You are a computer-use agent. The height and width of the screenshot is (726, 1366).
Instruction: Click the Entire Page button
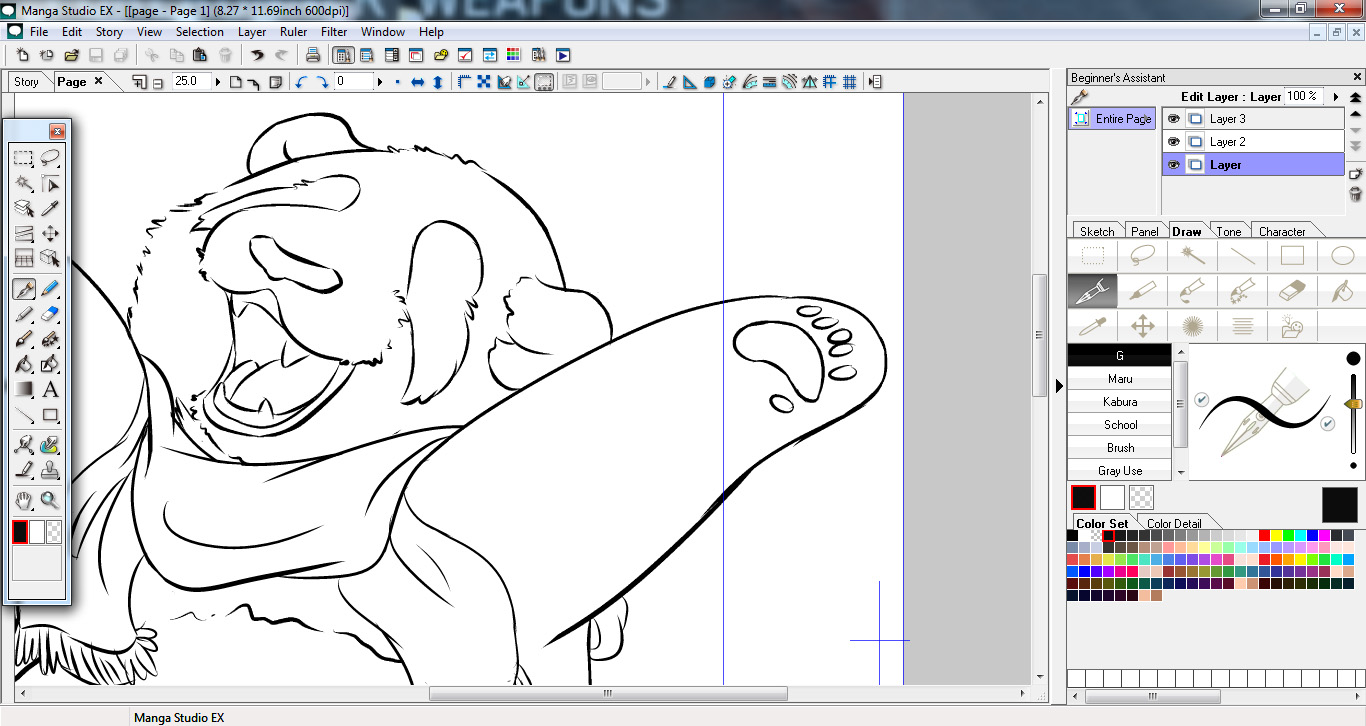(1112, 119)
